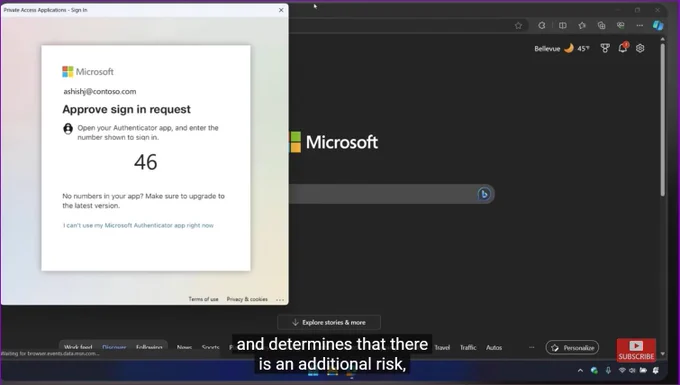Open the volume speaker icon in tray

(632, 370)
